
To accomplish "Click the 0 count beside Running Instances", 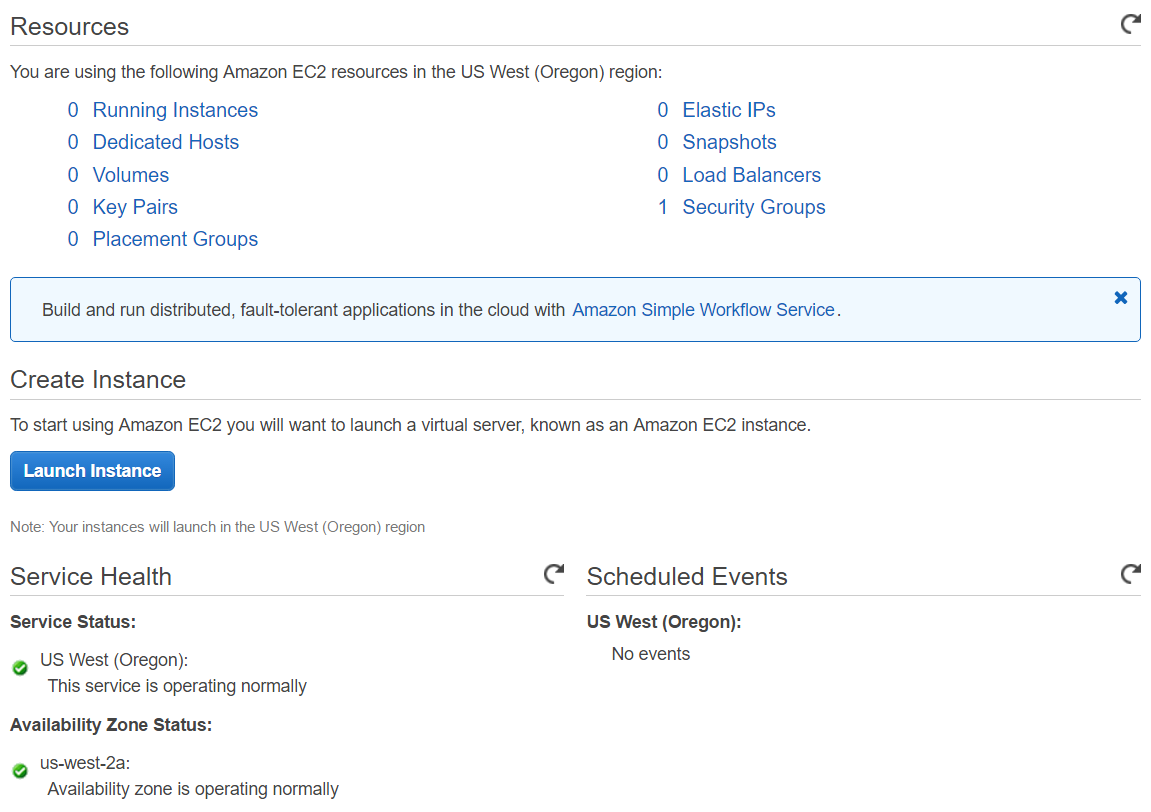I will pyautogui.click(x=73, y=110).
